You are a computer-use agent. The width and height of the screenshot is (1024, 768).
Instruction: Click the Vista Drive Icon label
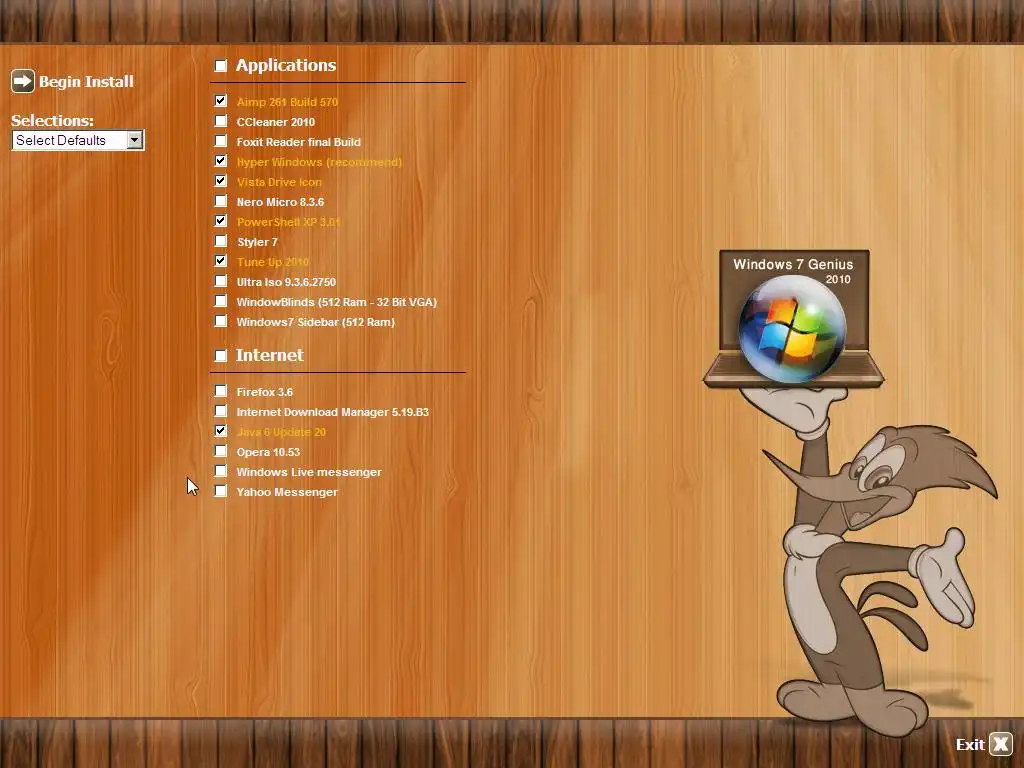pos(279,182)
